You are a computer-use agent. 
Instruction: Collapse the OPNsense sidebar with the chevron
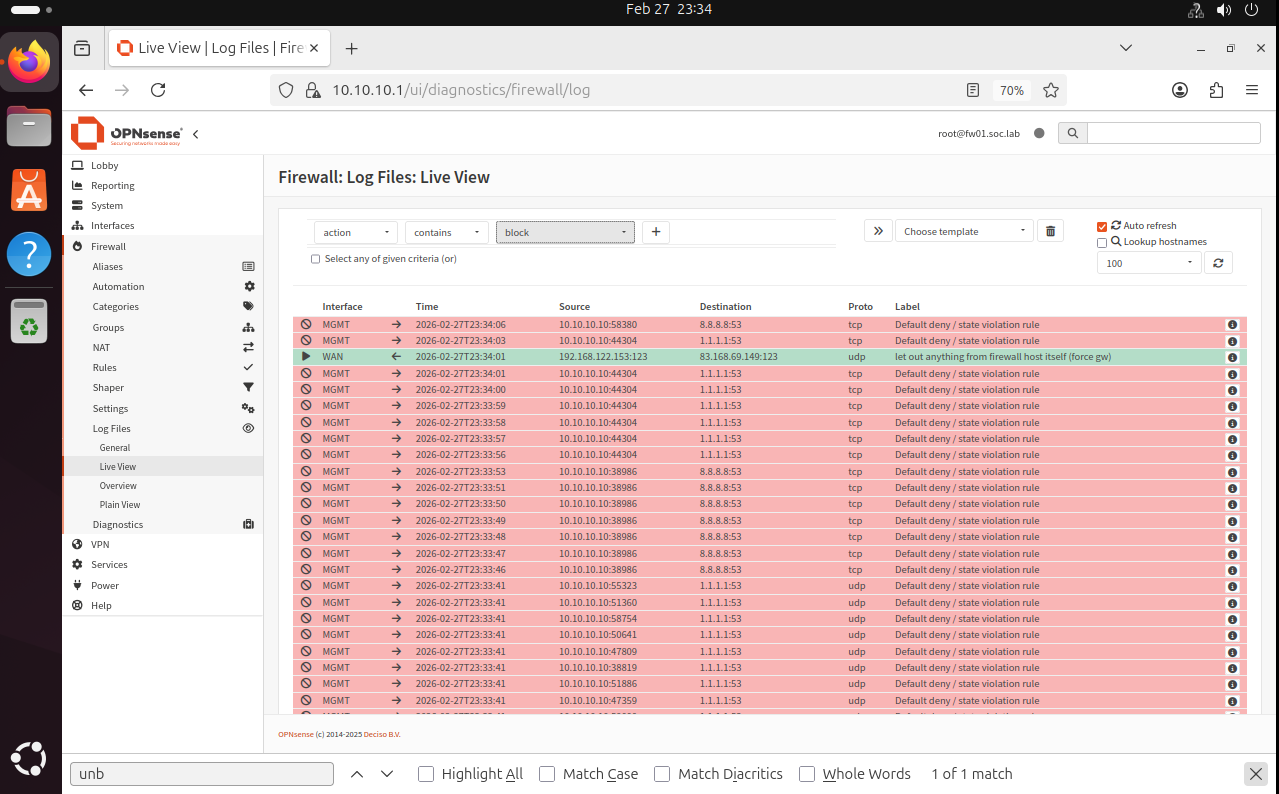pyautogui.click(x=196, y=134)
